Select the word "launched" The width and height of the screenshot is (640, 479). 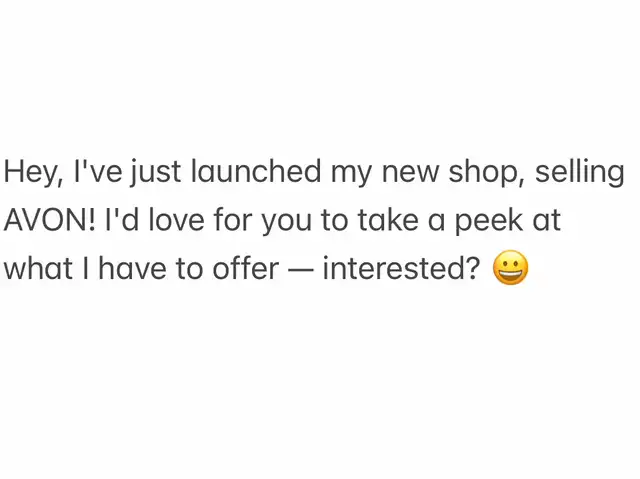256,171
